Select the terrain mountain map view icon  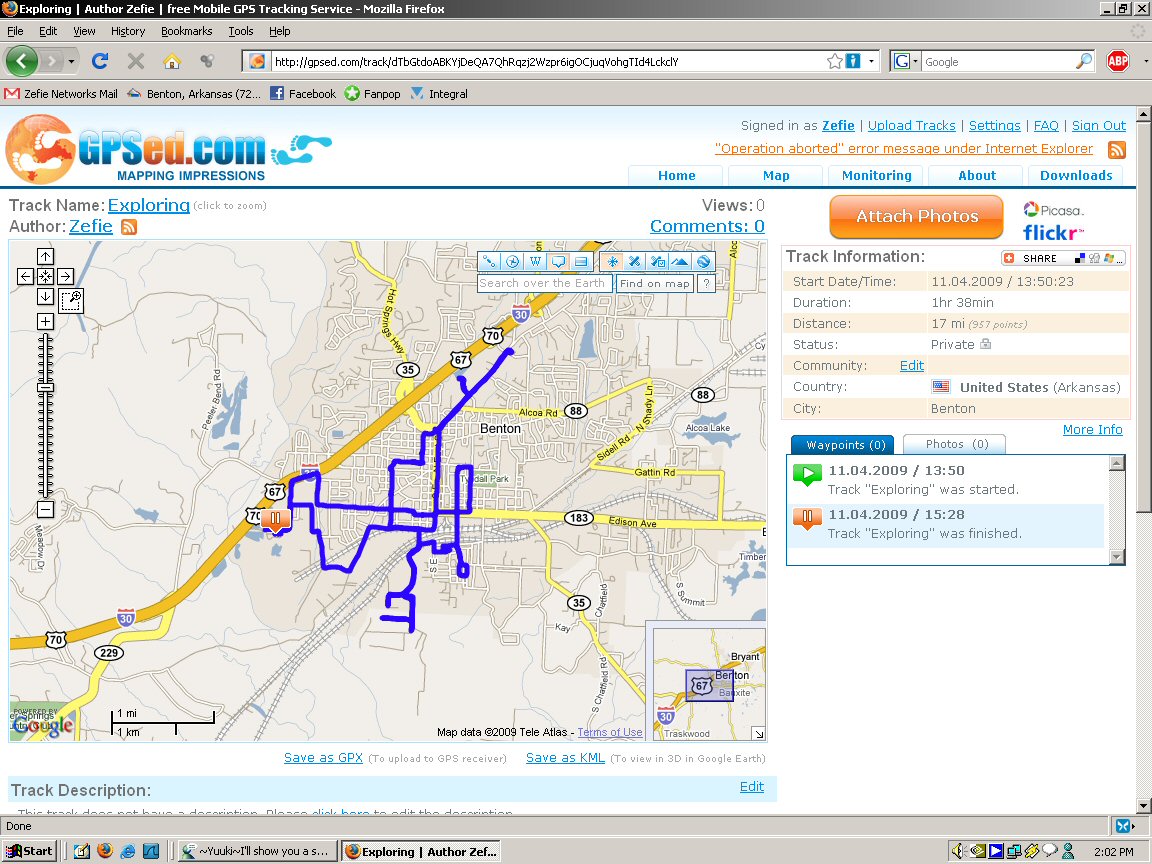[680, 262]
